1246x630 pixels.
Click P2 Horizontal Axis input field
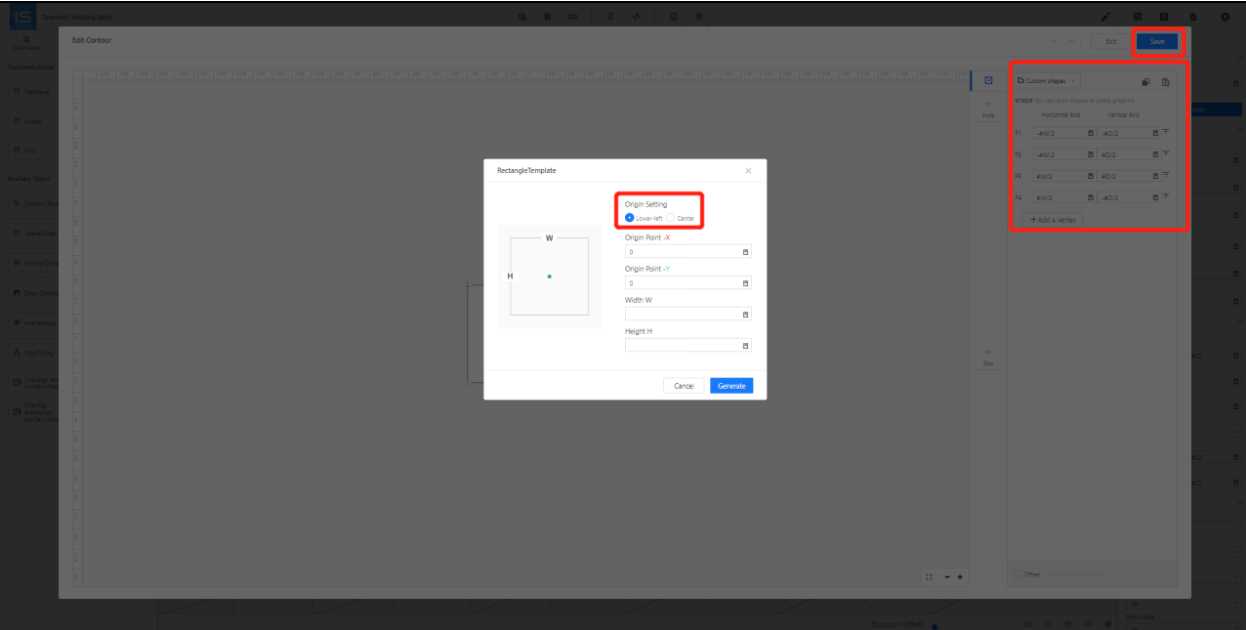(x=1064, y=155)
